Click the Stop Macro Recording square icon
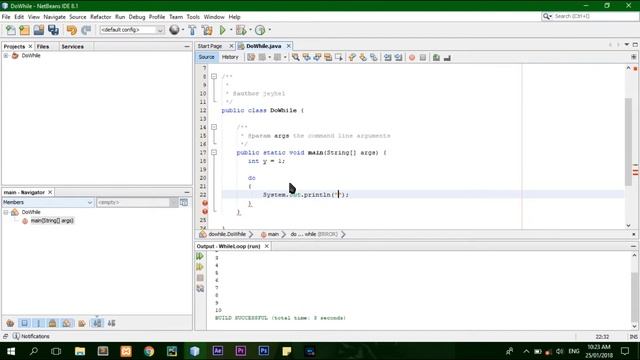The width and height of the screenshot is (640, 360). pos(423,58)
